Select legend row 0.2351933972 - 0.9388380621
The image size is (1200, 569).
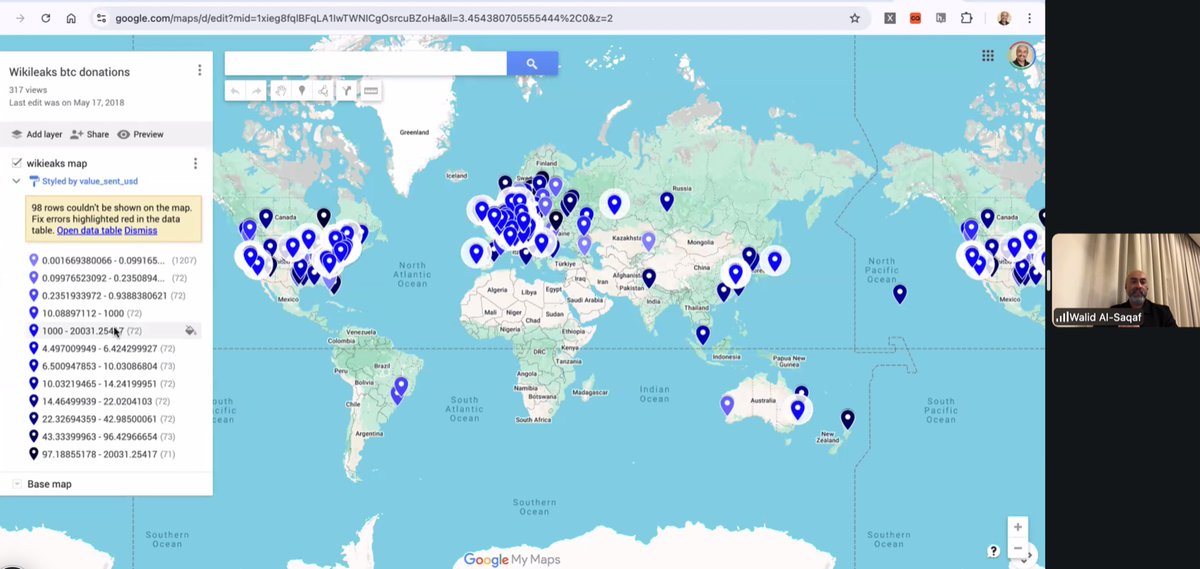pyautogui.click(x=112, y=296)
